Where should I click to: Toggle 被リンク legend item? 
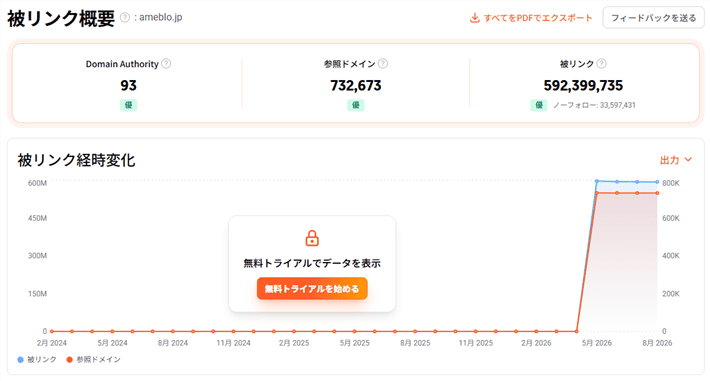point(37,360)
